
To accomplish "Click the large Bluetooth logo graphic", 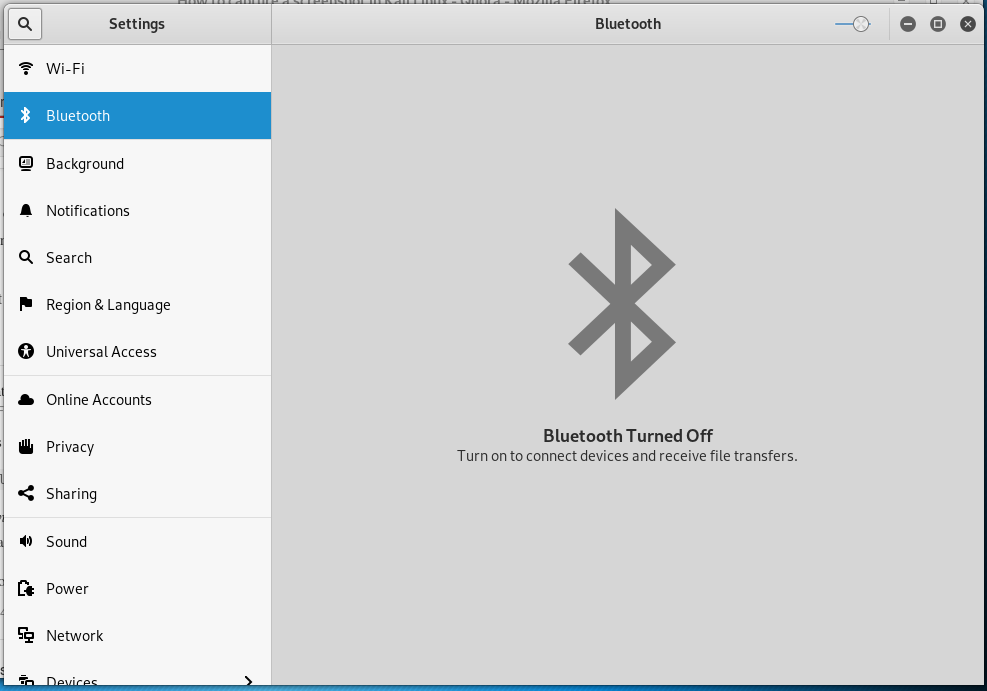I will (622, 304).
